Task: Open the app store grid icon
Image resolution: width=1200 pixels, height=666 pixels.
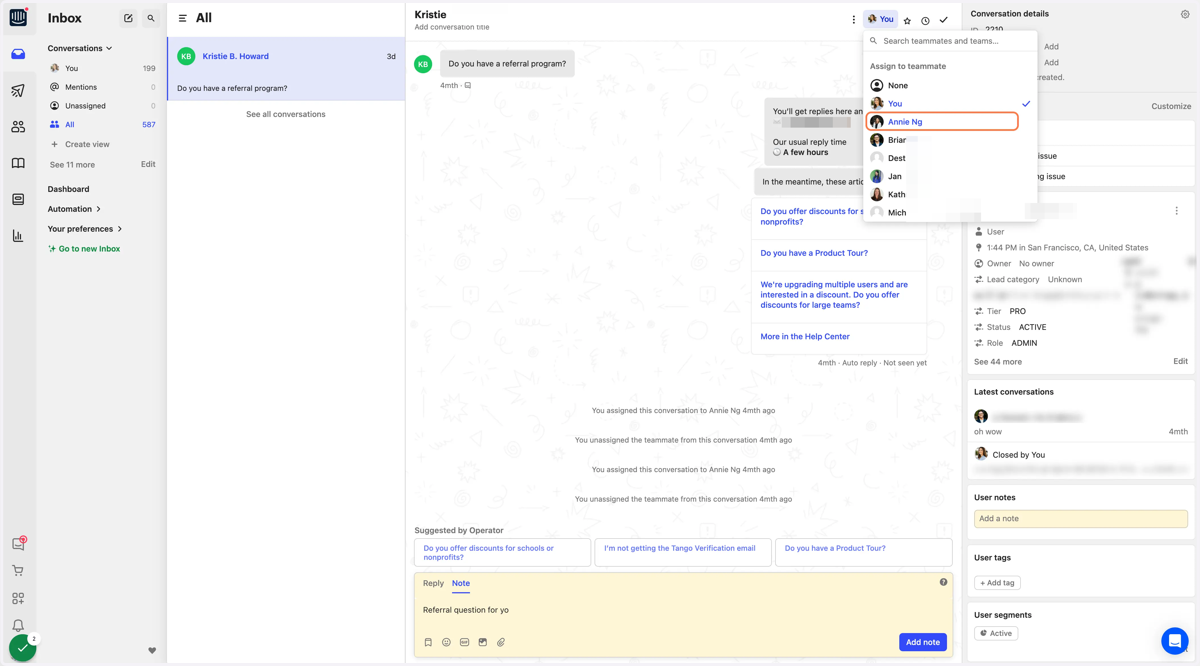Action: coord(18,598)
